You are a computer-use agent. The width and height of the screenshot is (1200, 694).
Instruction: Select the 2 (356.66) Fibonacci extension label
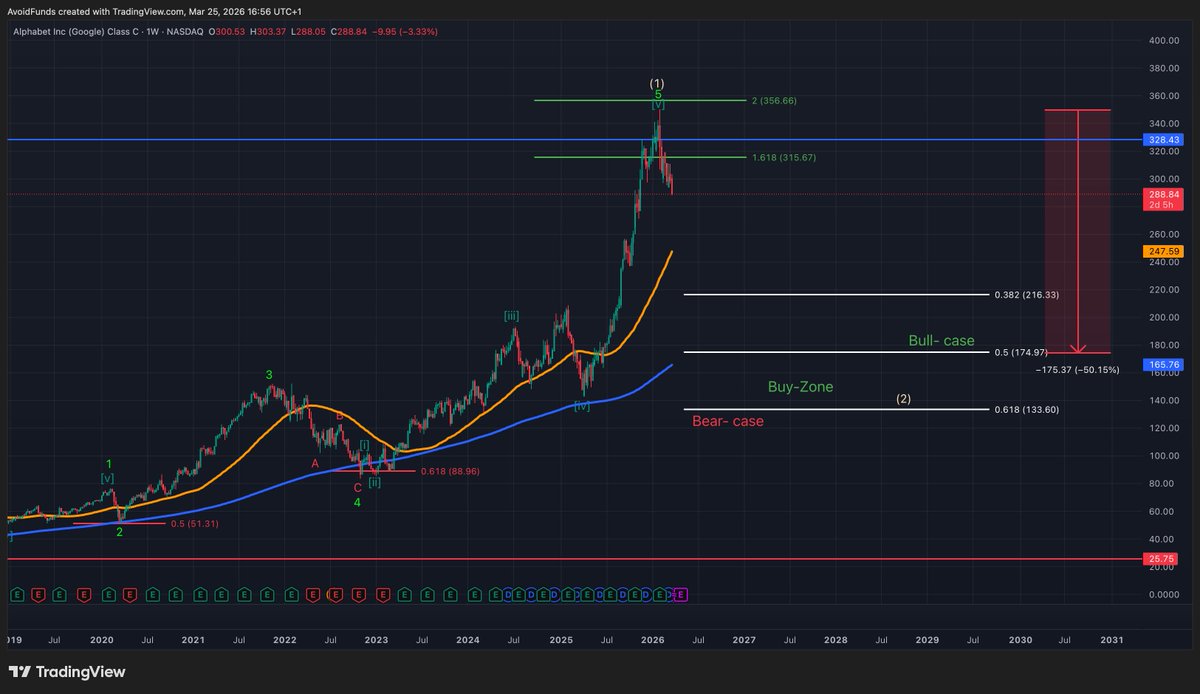click(x=776, y=101)
